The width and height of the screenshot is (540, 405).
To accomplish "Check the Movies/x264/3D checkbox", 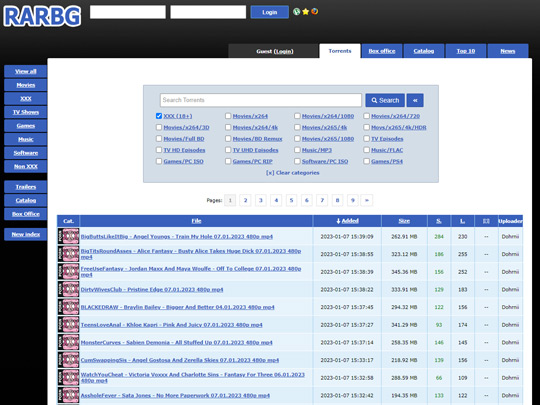I will click(x=159, y=127).
